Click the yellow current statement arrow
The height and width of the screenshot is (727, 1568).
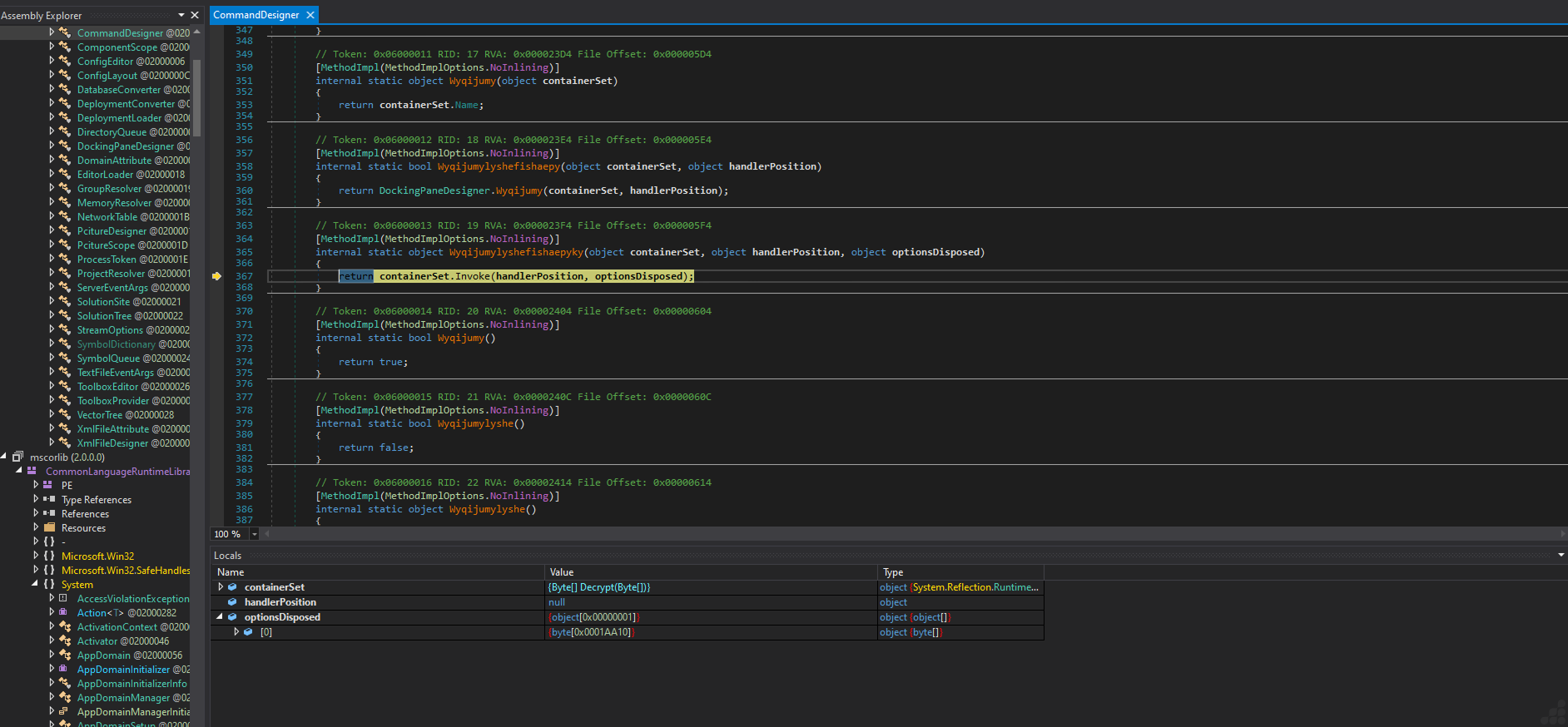pyautogui.click(x=216, y=276)
